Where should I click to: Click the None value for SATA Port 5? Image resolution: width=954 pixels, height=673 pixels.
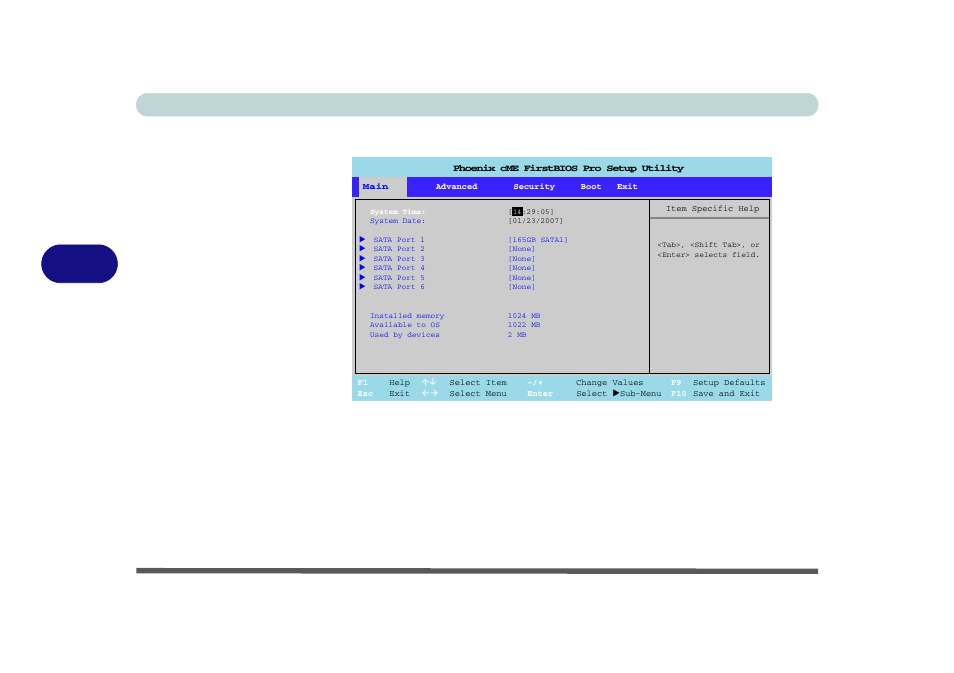click(x=521, y=277)
